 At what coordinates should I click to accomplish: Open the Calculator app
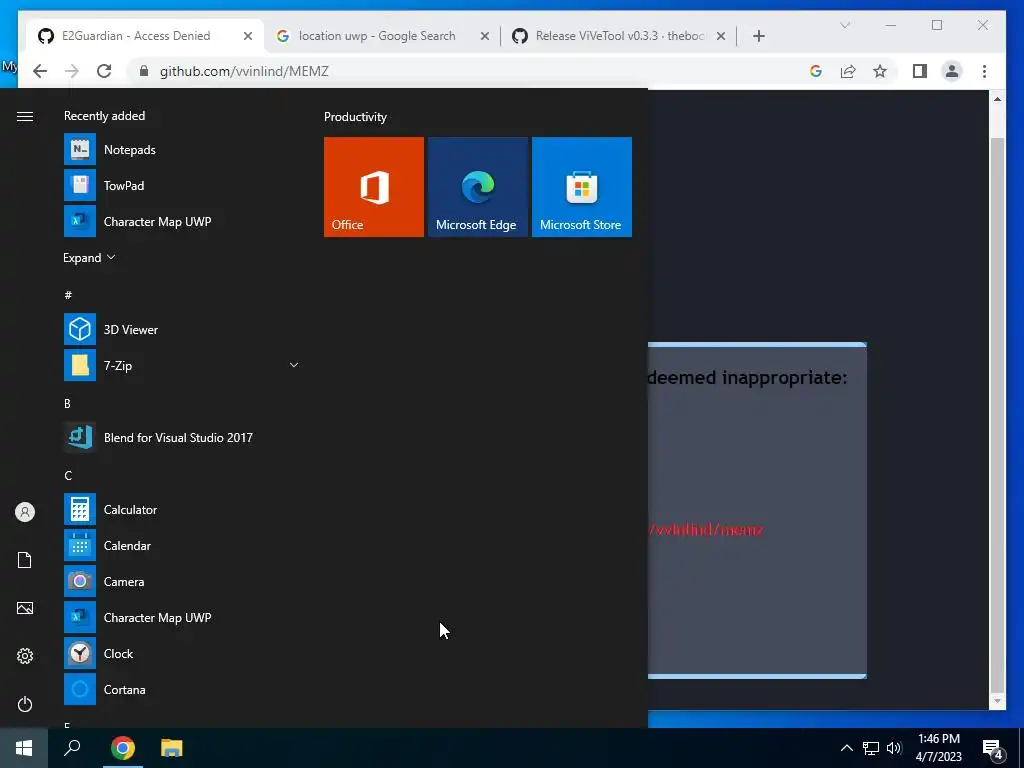pyautogui.click(x=182, y=509)
